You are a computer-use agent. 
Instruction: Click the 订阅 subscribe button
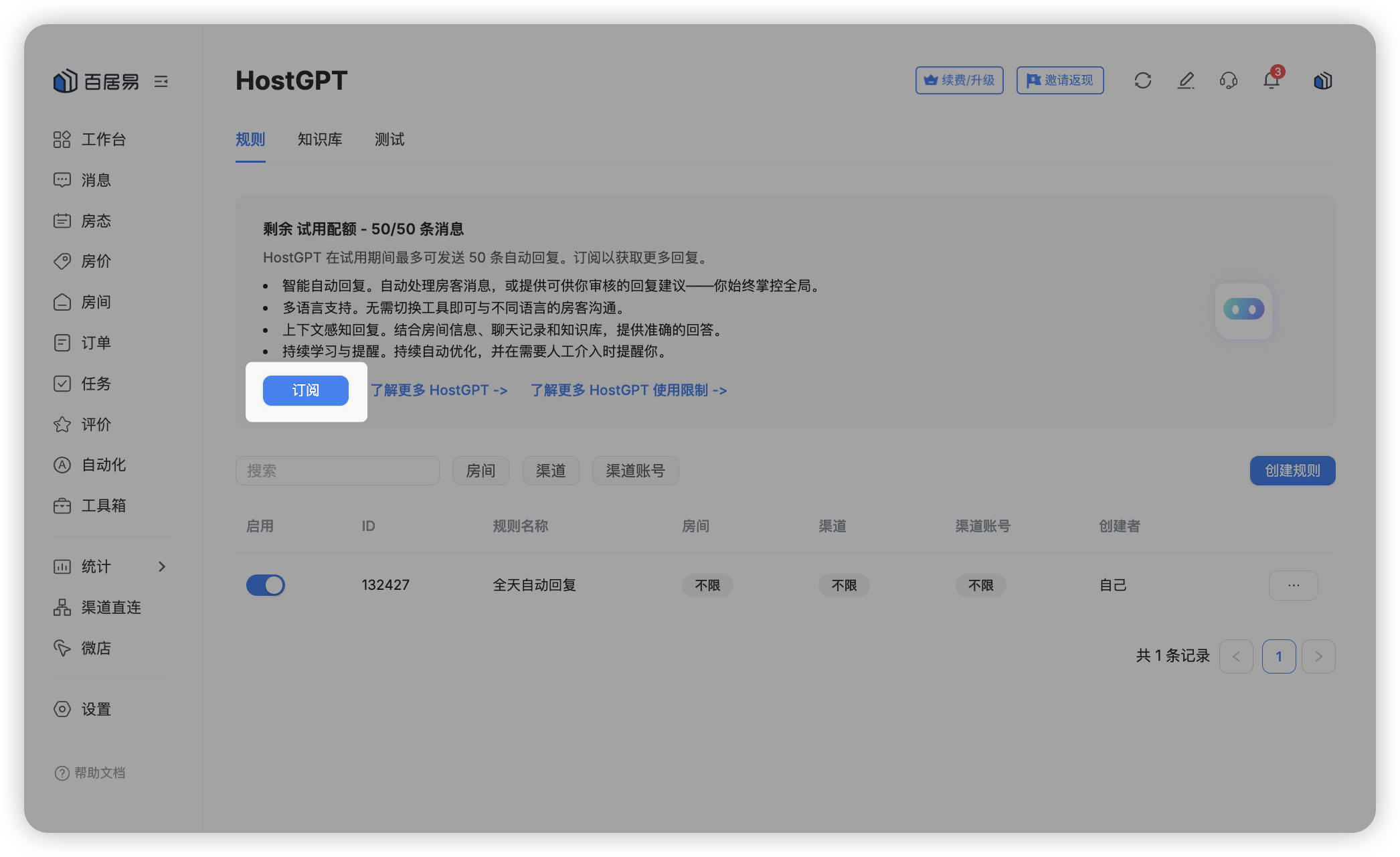coord(305,390)
